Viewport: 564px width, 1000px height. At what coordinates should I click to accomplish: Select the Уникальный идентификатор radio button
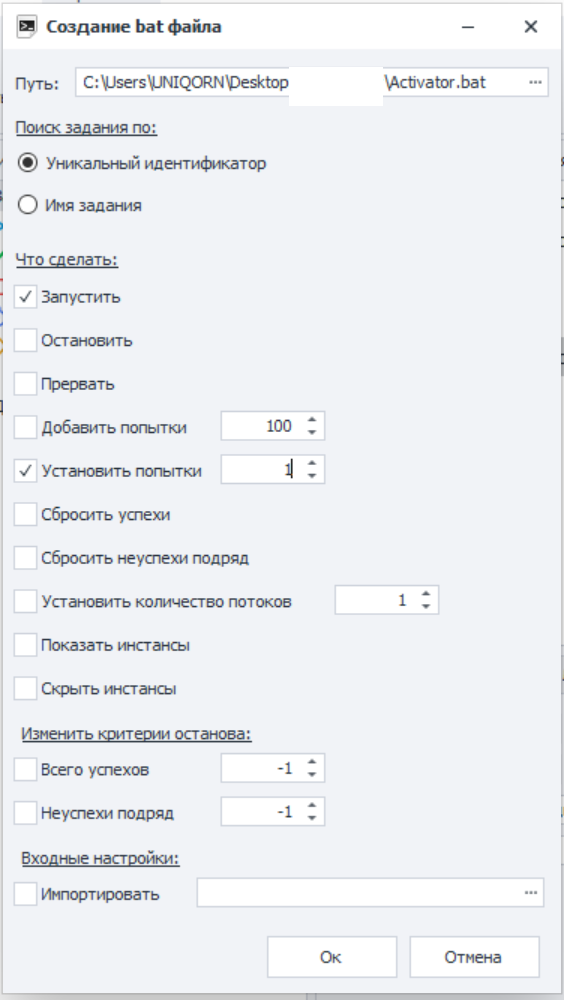tap(27, 163)
